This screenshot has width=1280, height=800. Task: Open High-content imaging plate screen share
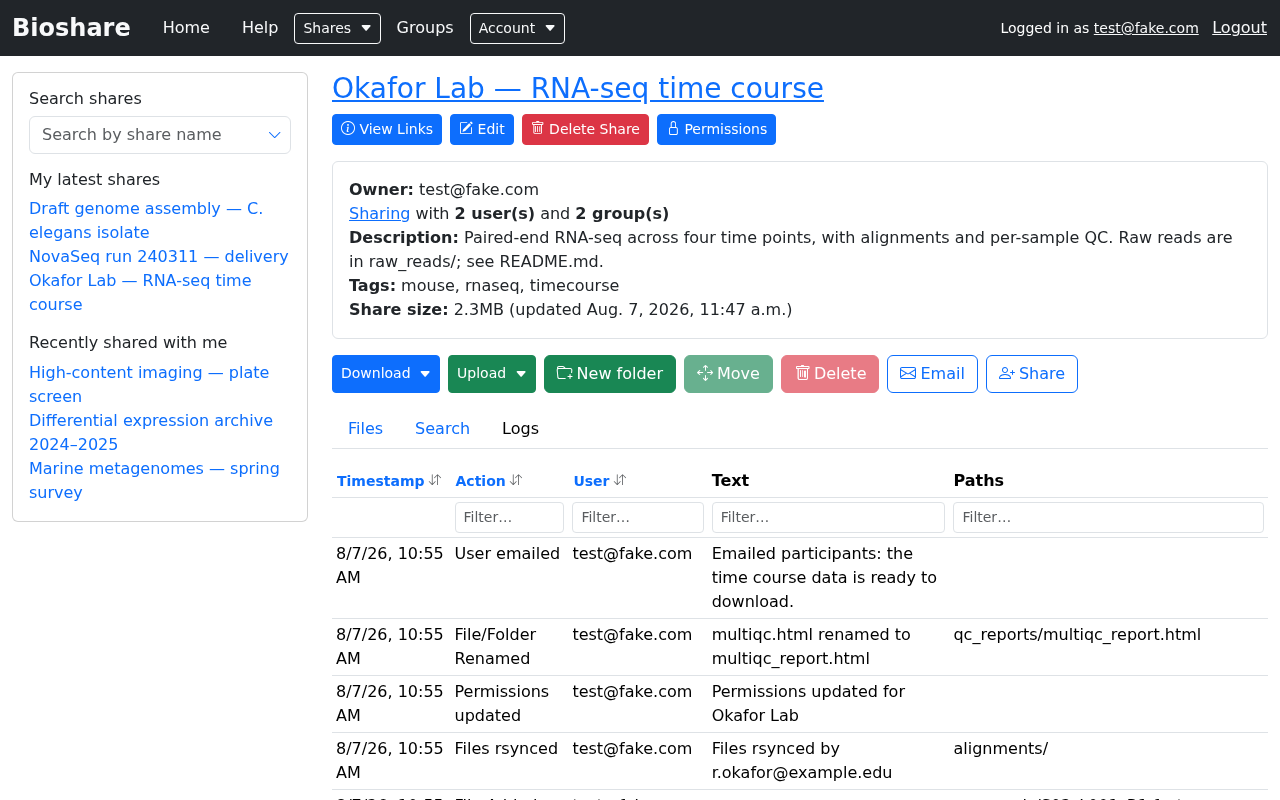(149, 384)
